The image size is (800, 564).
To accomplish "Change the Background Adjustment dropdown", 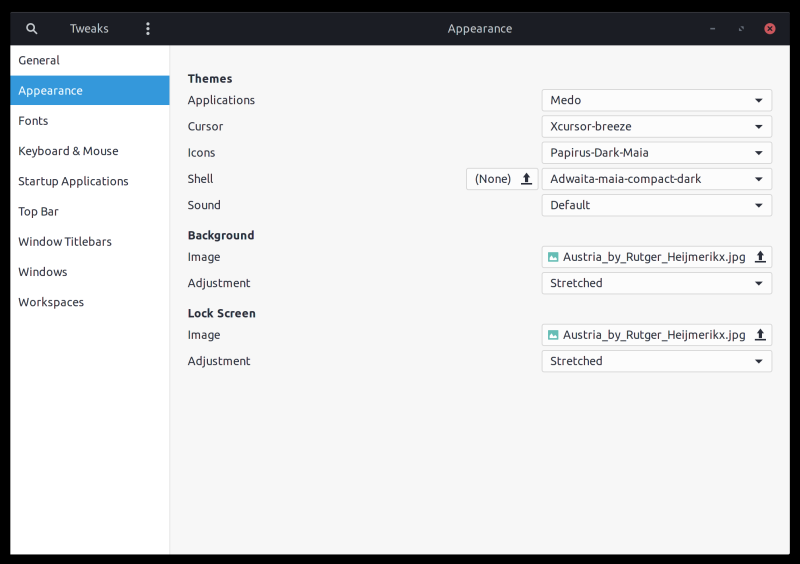I will click(656, 283).
